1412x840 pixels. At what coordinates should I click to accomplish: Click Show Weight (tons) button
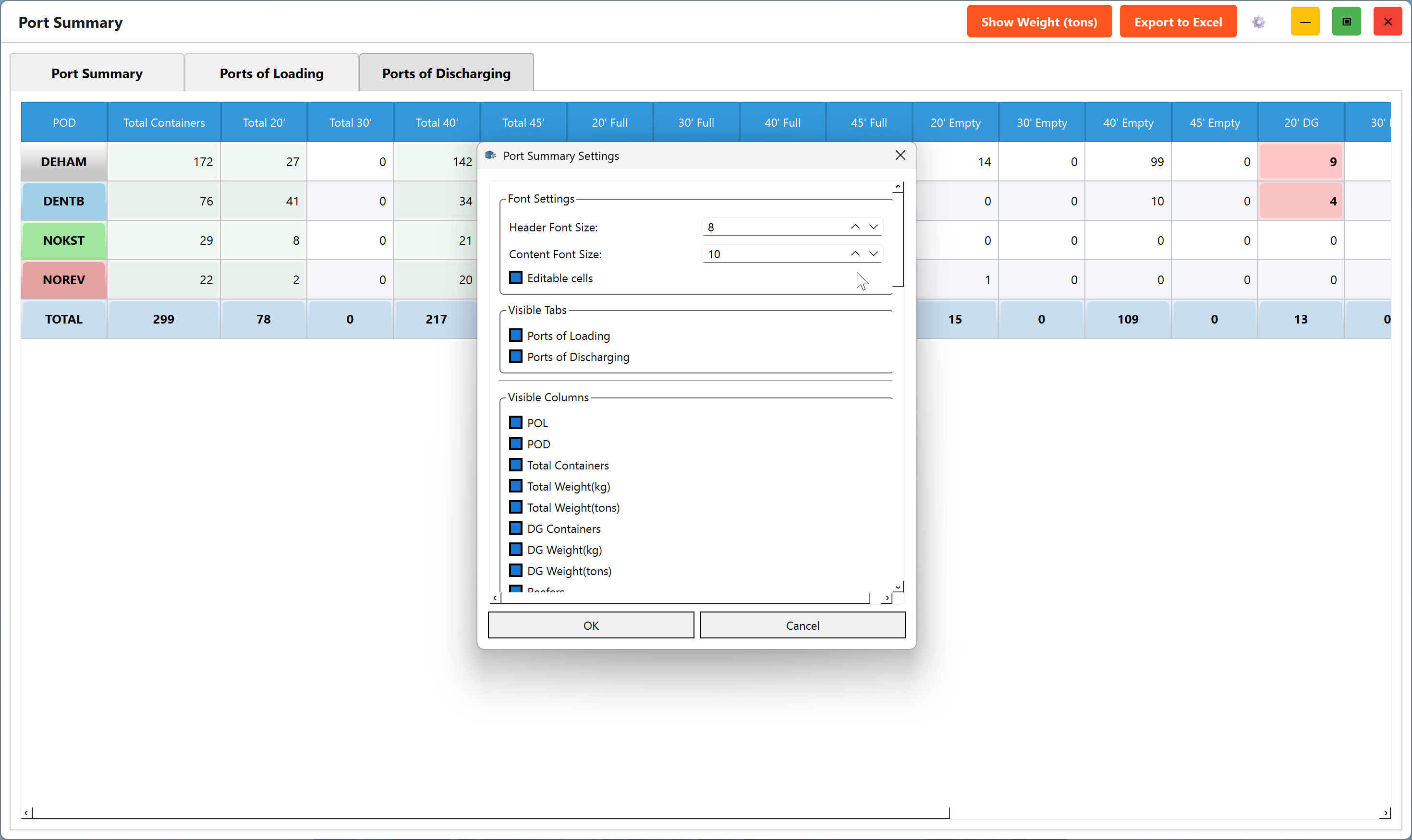[1039, 22]
